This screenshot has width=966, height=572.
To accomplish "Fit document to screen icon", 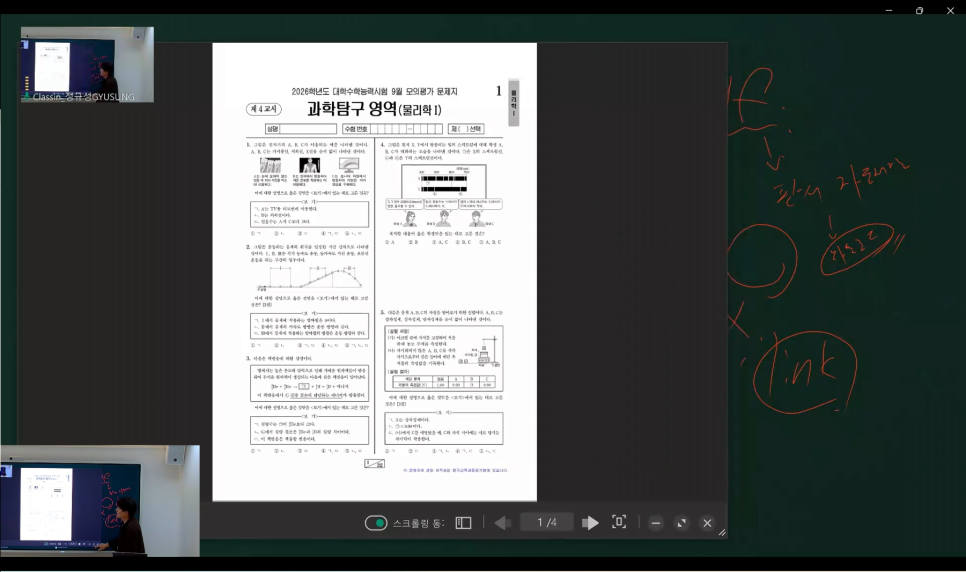I will click(x=619, y=522).
